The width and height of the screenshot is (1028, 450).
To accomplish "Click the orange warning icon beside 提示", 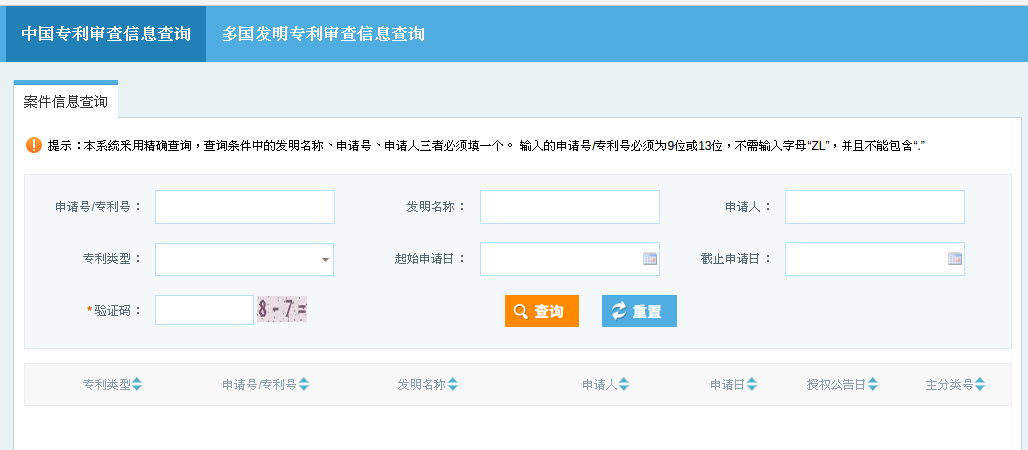I will click(33, 145).
